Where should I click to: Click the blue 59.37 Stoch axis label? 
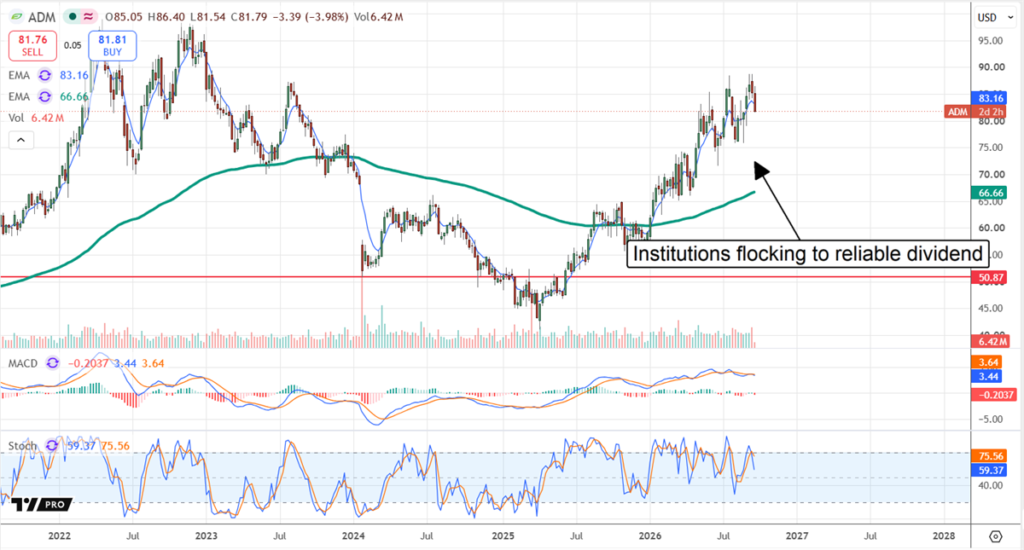(991, 470)
